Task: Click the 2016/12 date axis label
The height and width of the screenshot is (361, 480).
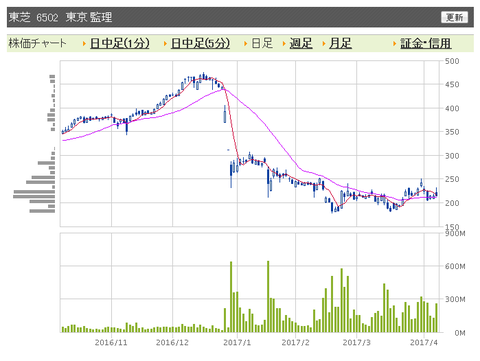Action: (x=172, y=343)
